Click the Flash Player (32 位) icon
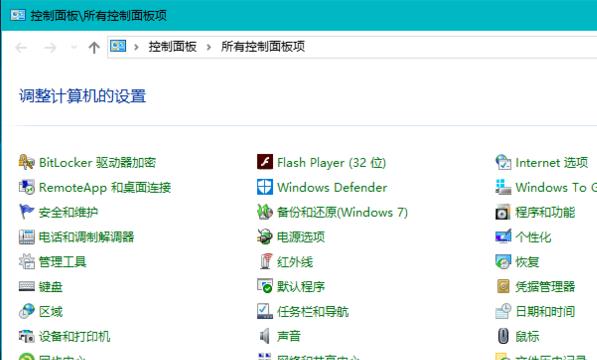The image size is (597, 360). tap(265, 162)
